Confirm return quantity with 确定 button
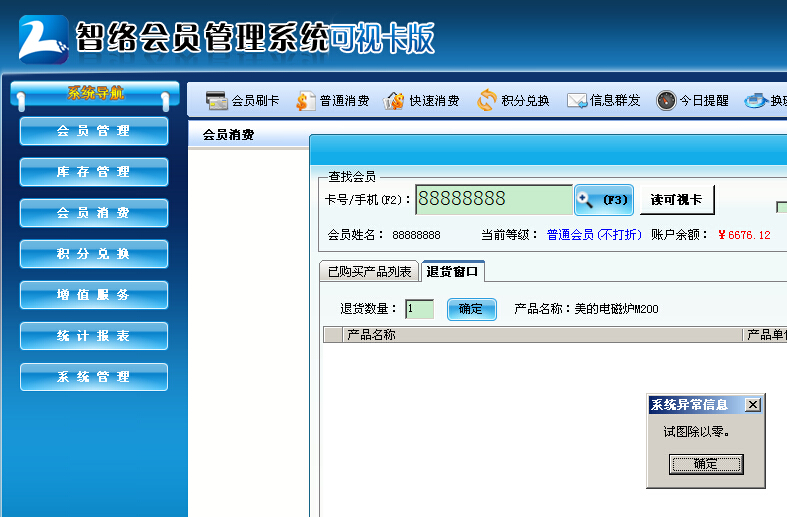787x517 pixels. point(471,309)
